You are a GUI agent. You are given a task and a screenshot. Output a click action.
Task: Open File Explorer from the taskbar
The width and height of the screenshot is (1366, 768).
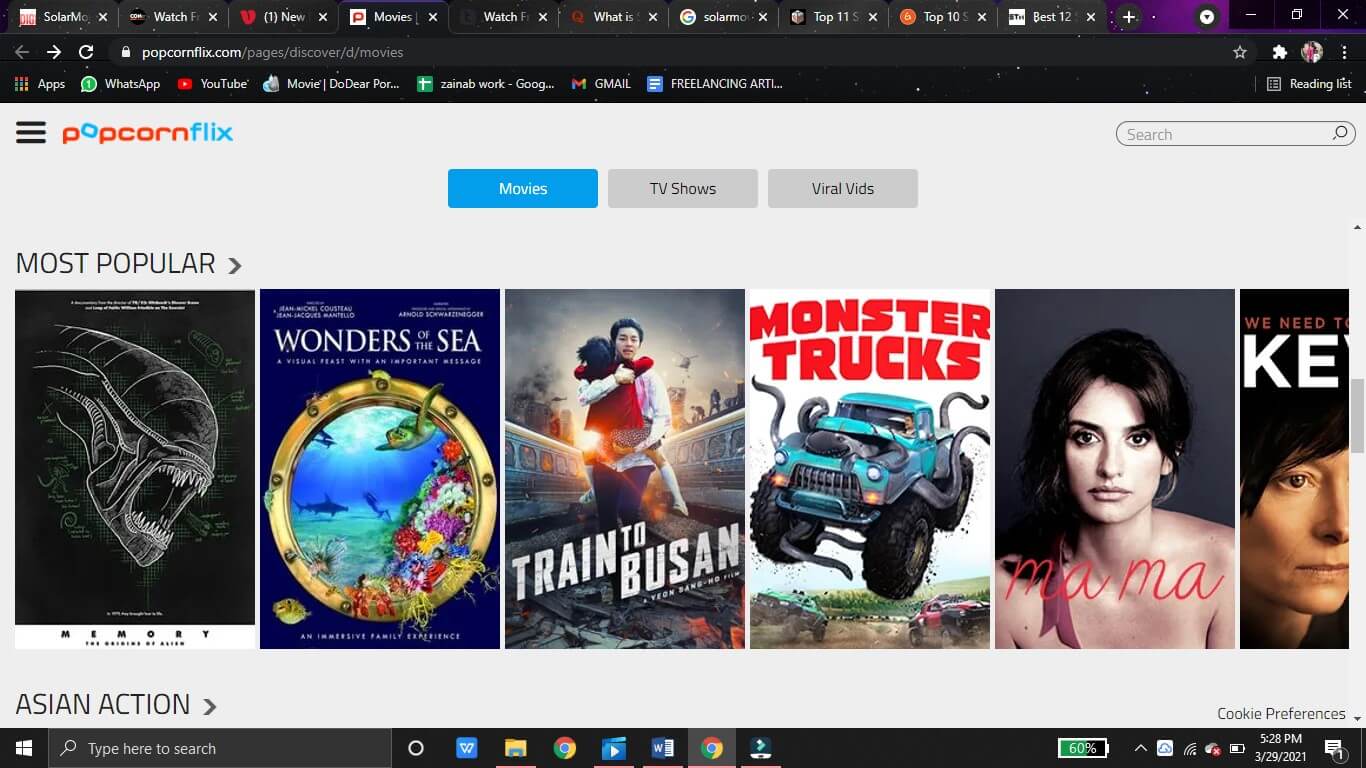[x=516, y=748]
